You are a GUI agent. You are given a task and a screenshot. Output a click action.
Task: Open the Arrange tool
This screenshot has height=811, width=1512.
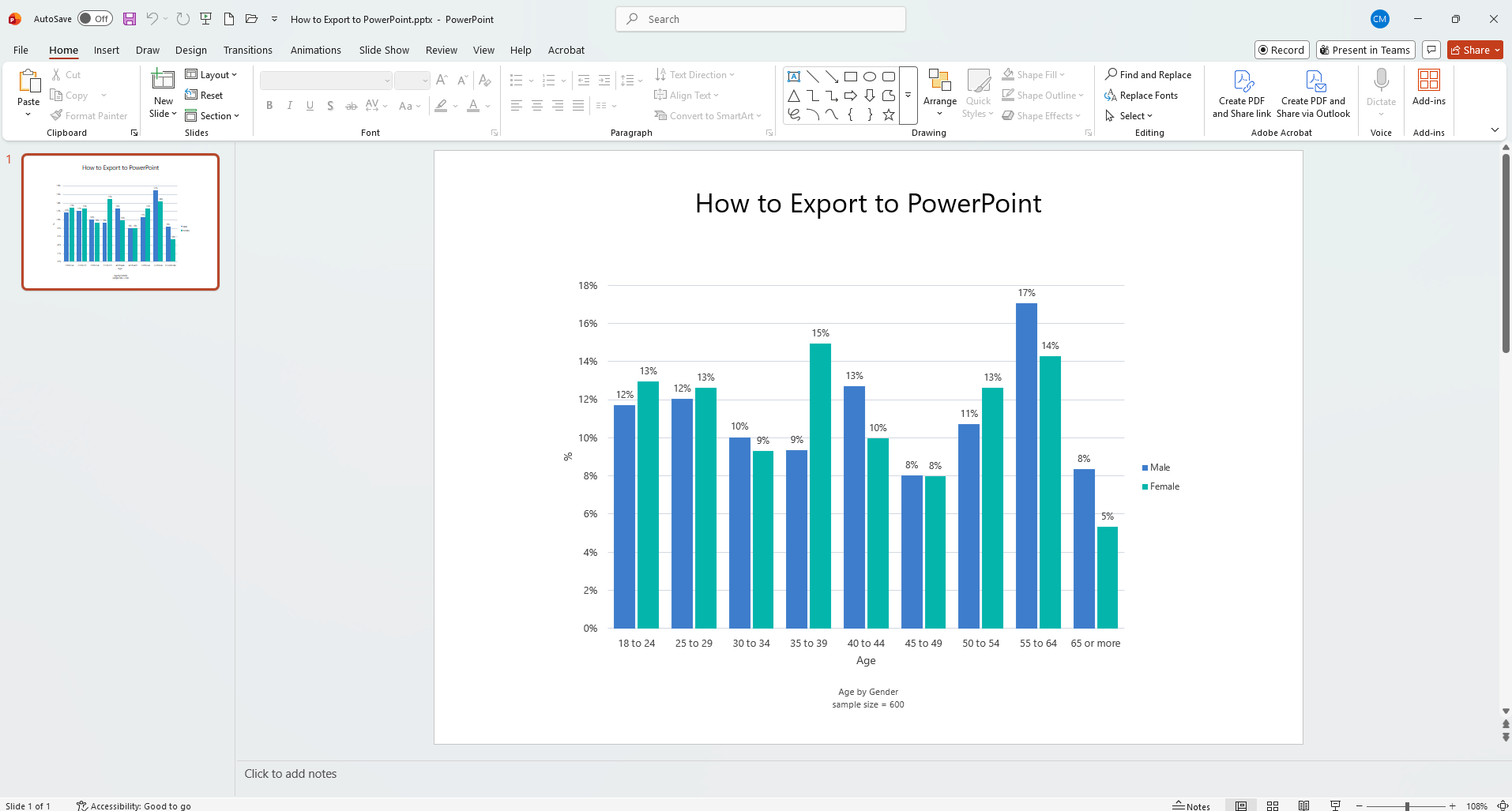coord(939,92)
